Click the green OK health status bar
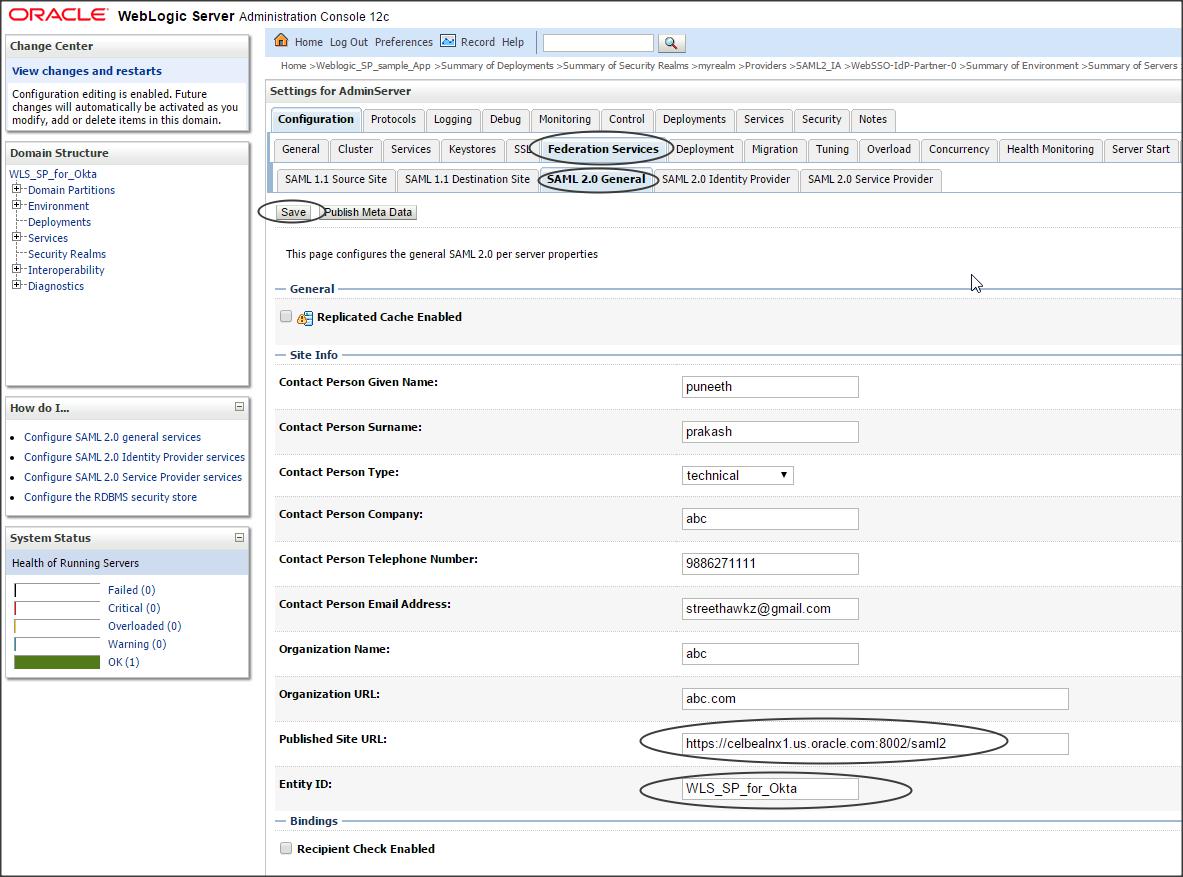The image size is (1183, 877). [57, 662]
